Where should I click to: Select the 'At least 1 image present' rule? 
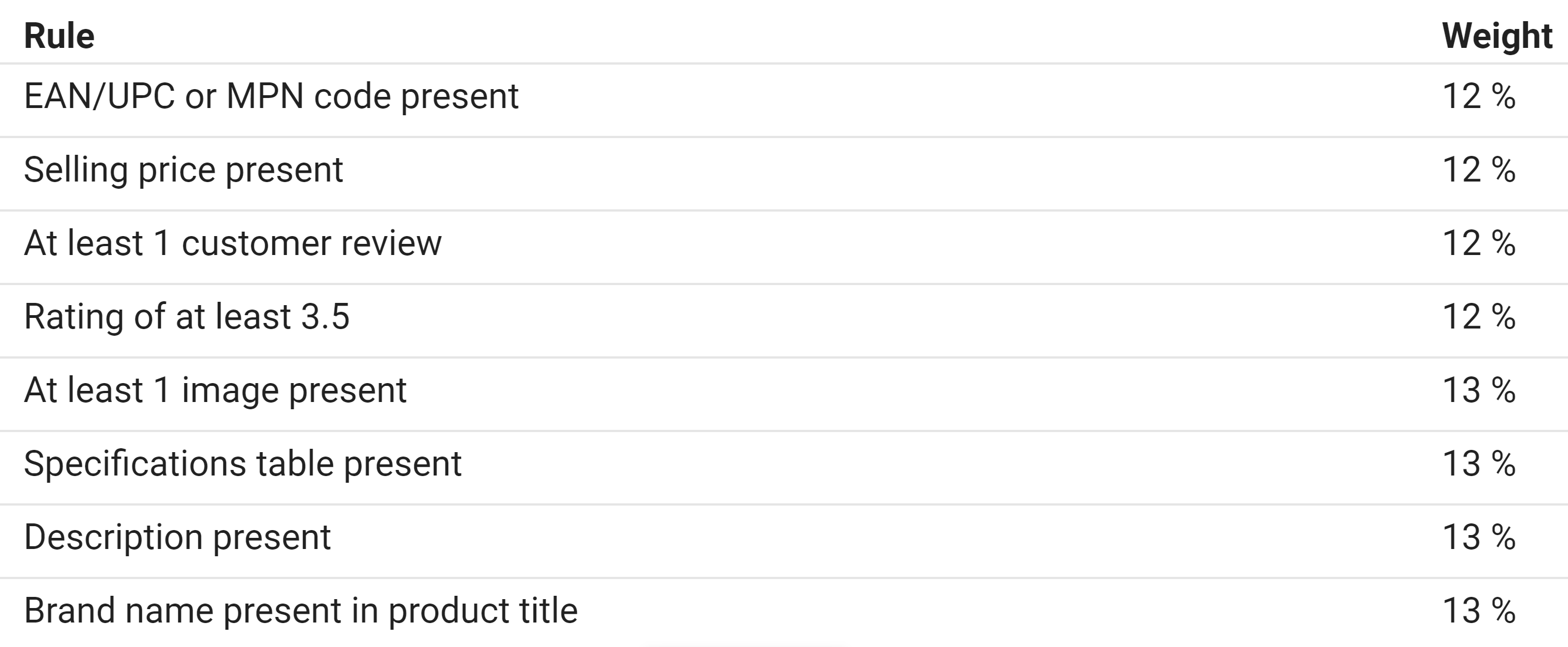coord(215,390)
